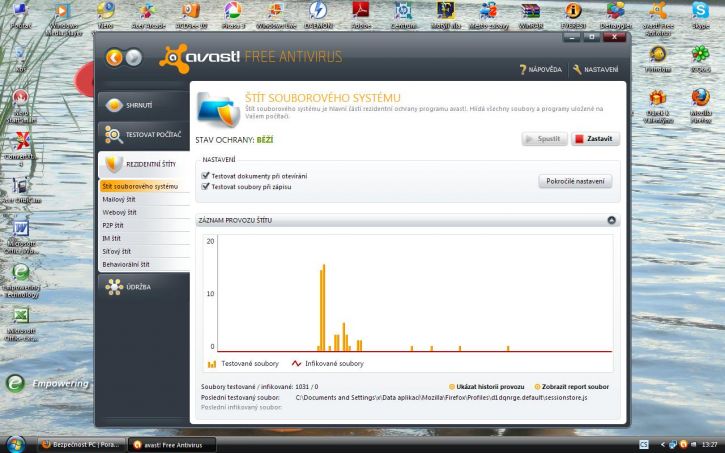
Task: Open Pokročilé nastavení advanced settings
Action: (x=575, y=181)
